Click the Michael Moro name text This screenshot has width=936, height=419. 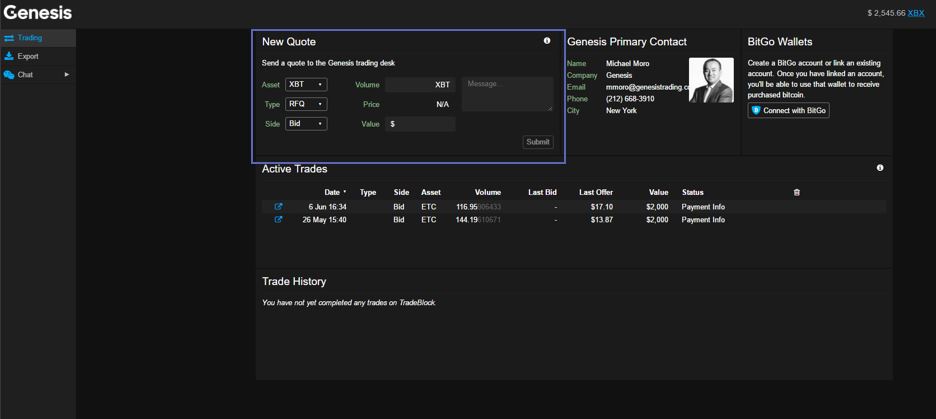[x=627, y=63]
